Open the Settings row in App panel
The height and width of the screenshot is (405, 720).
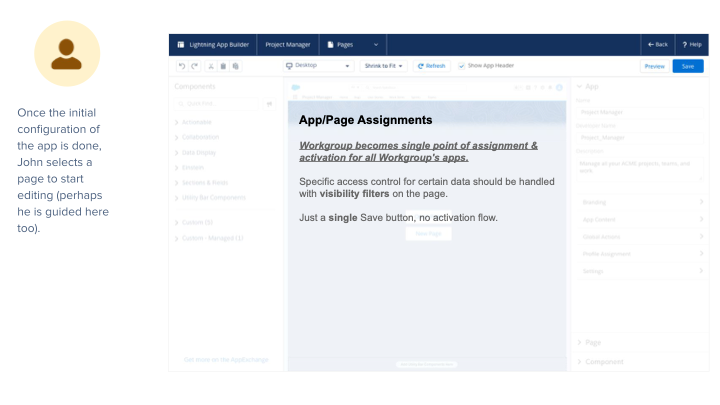[x=641, y=271]
